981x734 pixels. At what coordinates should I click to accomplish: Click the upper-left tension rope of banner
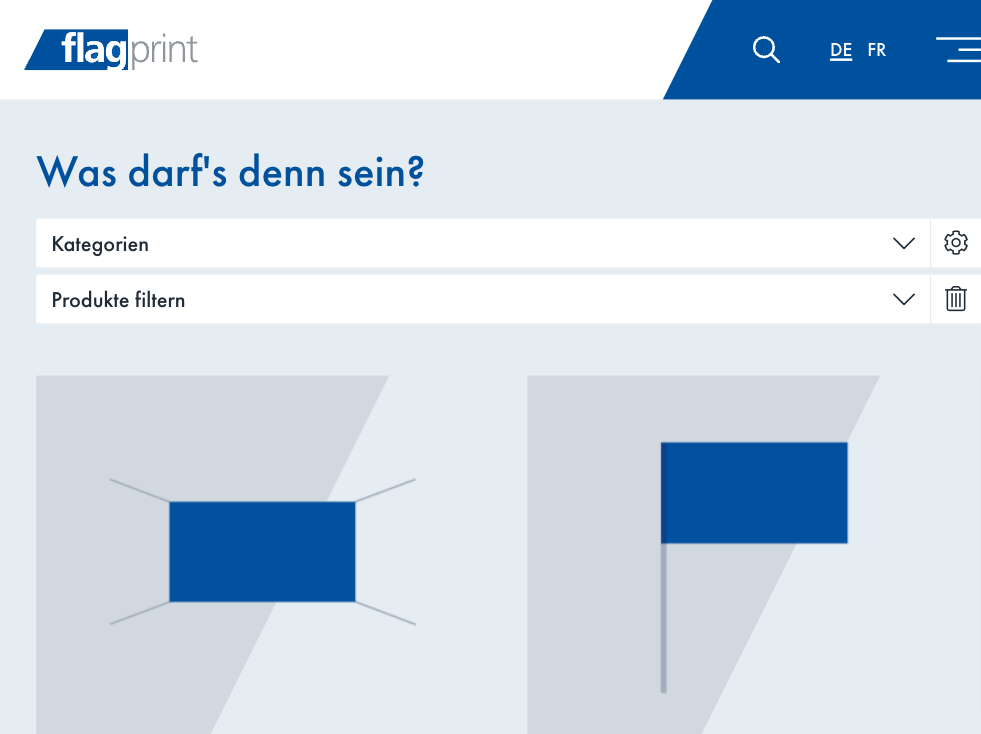pos(139,490)
